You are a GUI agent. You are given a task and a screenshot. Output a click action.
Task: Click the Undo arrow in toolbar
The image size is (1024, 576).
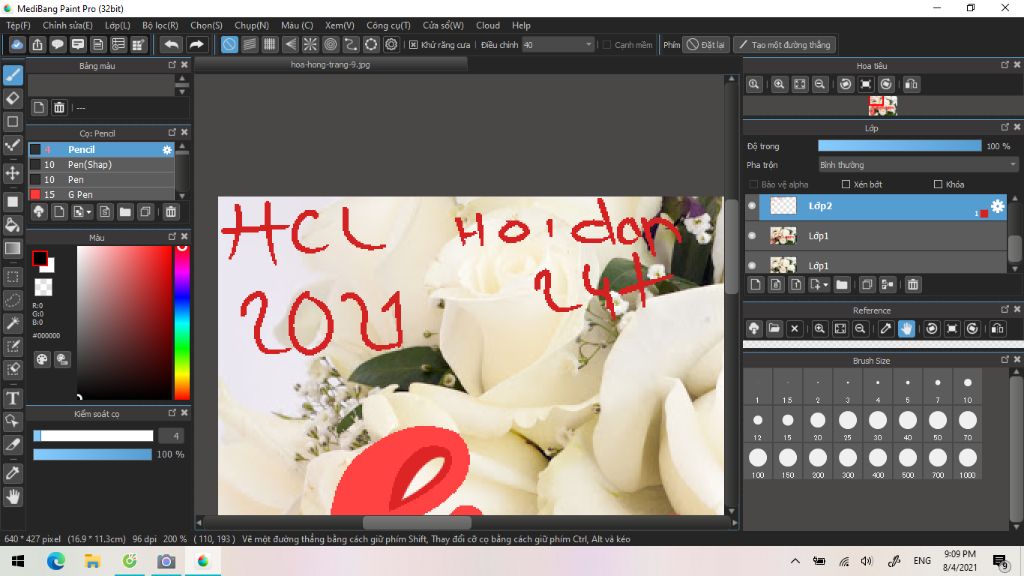point(171,44)
